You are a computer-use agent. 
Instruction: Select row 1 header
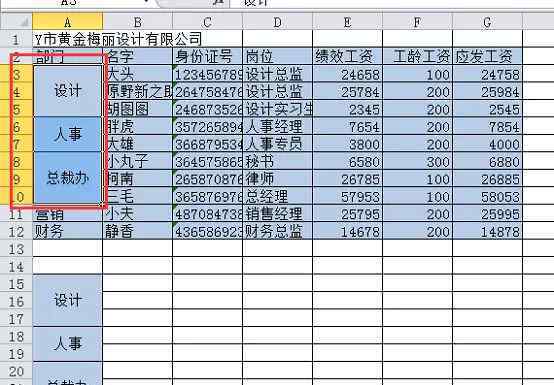point(16,39)
